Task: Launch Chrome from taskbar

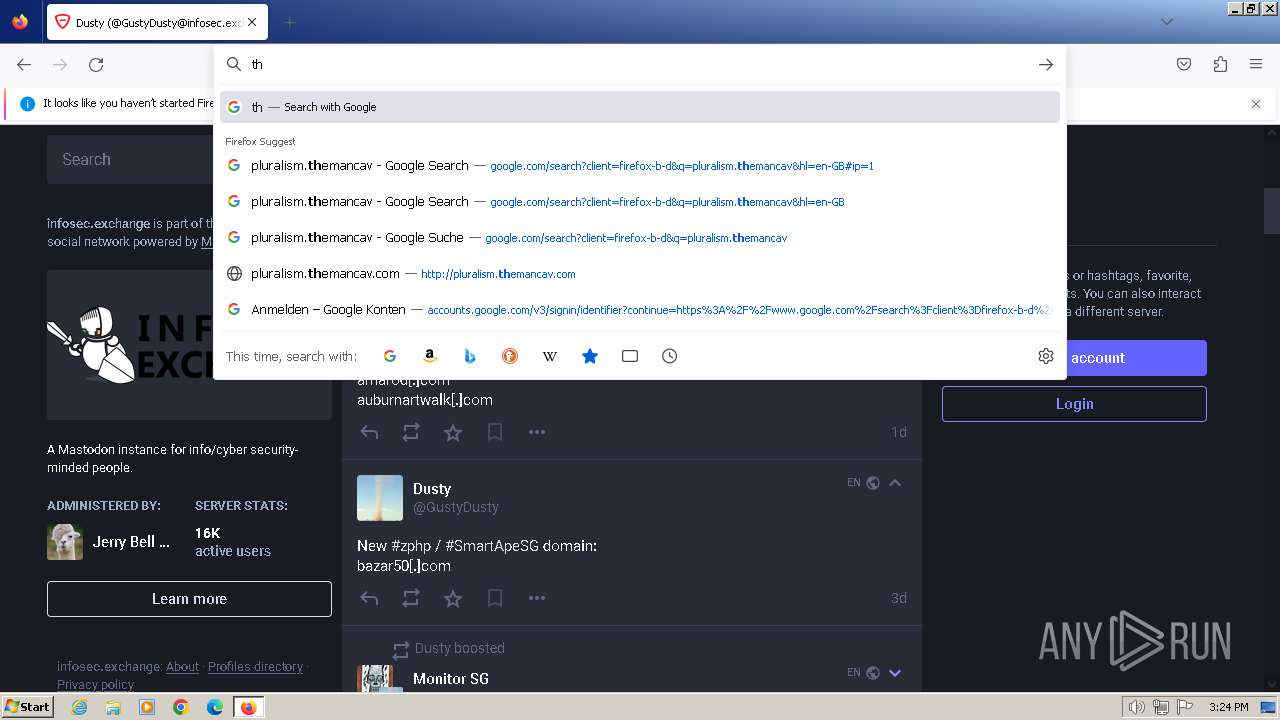Action: point(181,707)
